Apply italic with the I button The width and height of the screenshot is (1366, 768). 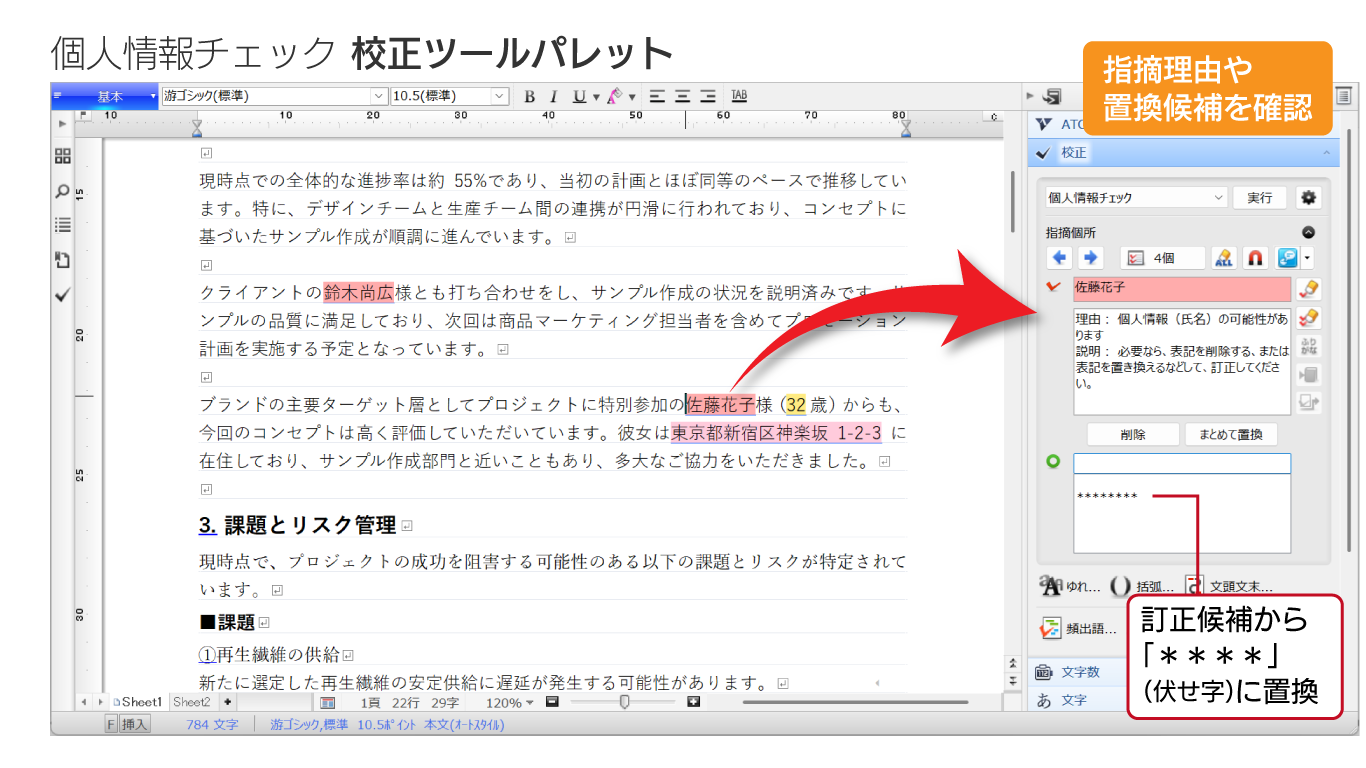coord(553,97)
